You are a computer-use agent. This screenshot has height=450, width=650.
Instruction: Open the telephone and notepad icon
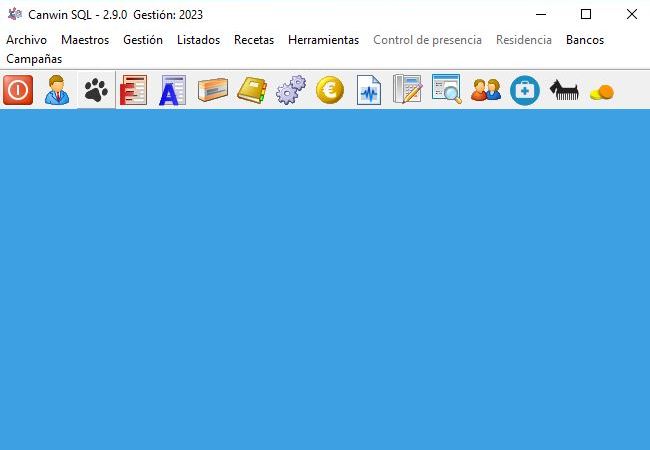[x=407, y=89]
